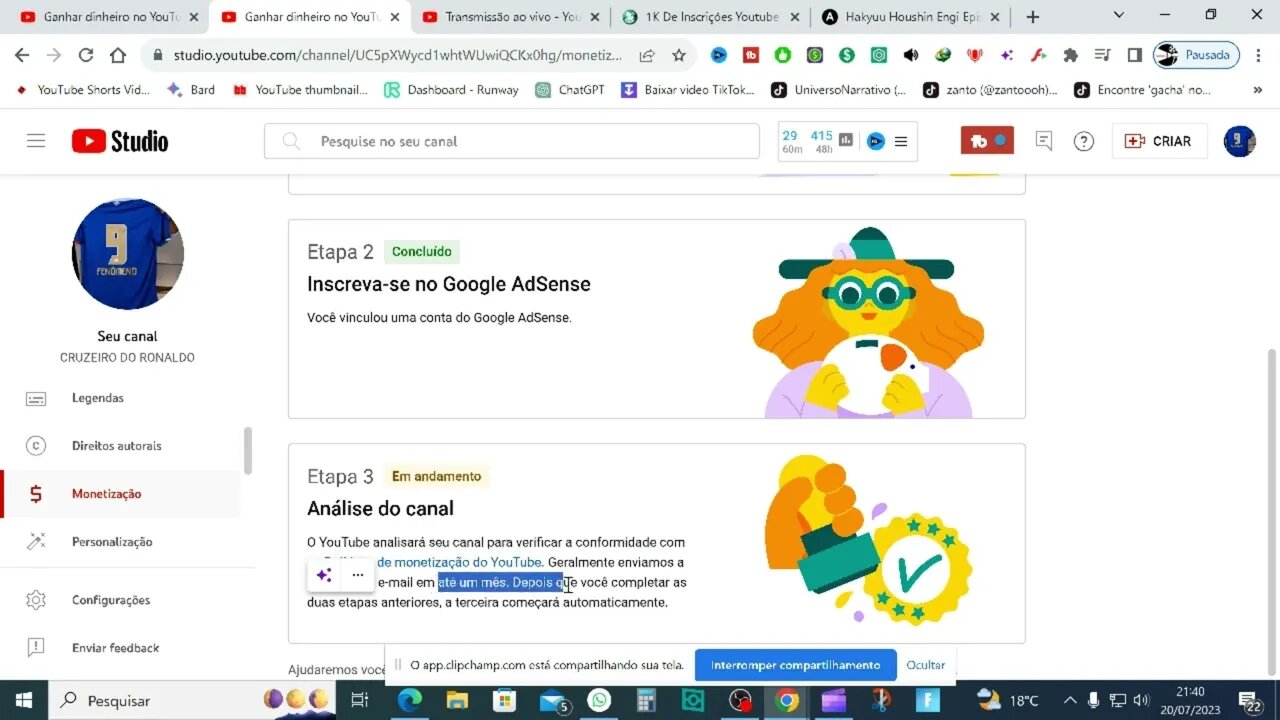Toggle the browser side panel icon

tap(1134, 56)
